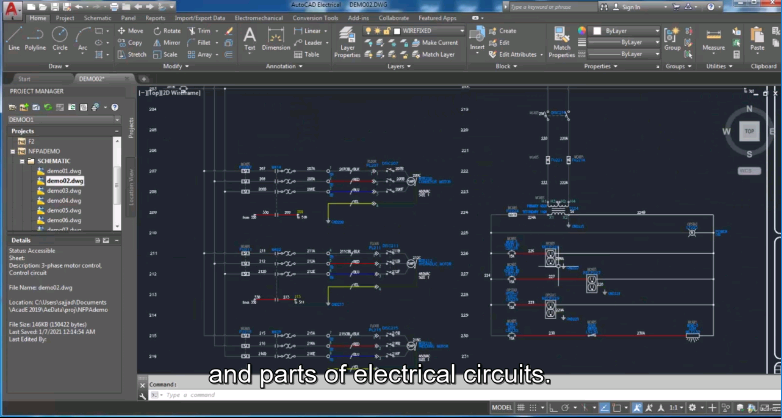
Task: Click the Text annotation tool
Action: [249, 38]
